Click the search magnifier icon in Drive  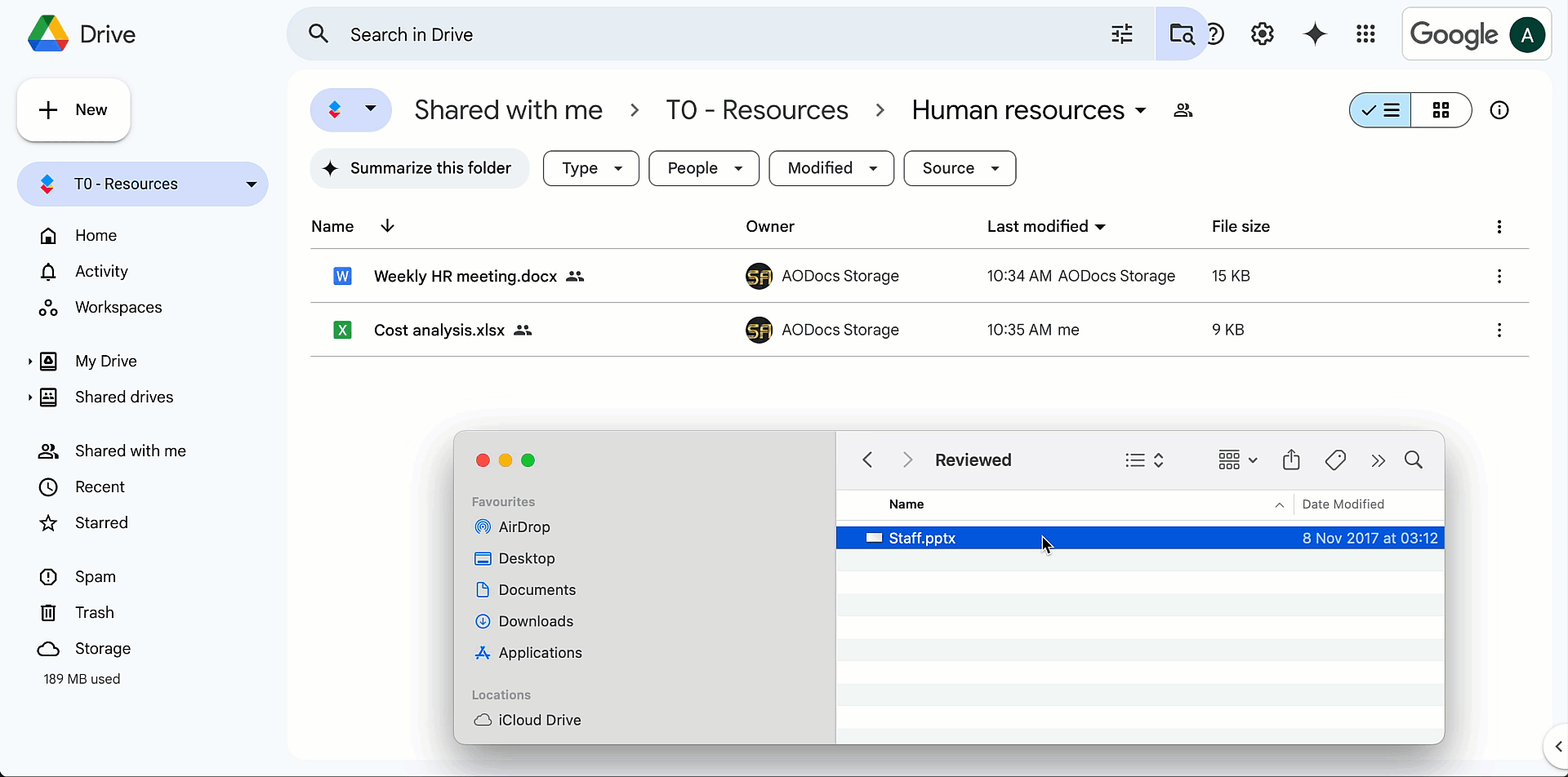[x=318, y=34]
